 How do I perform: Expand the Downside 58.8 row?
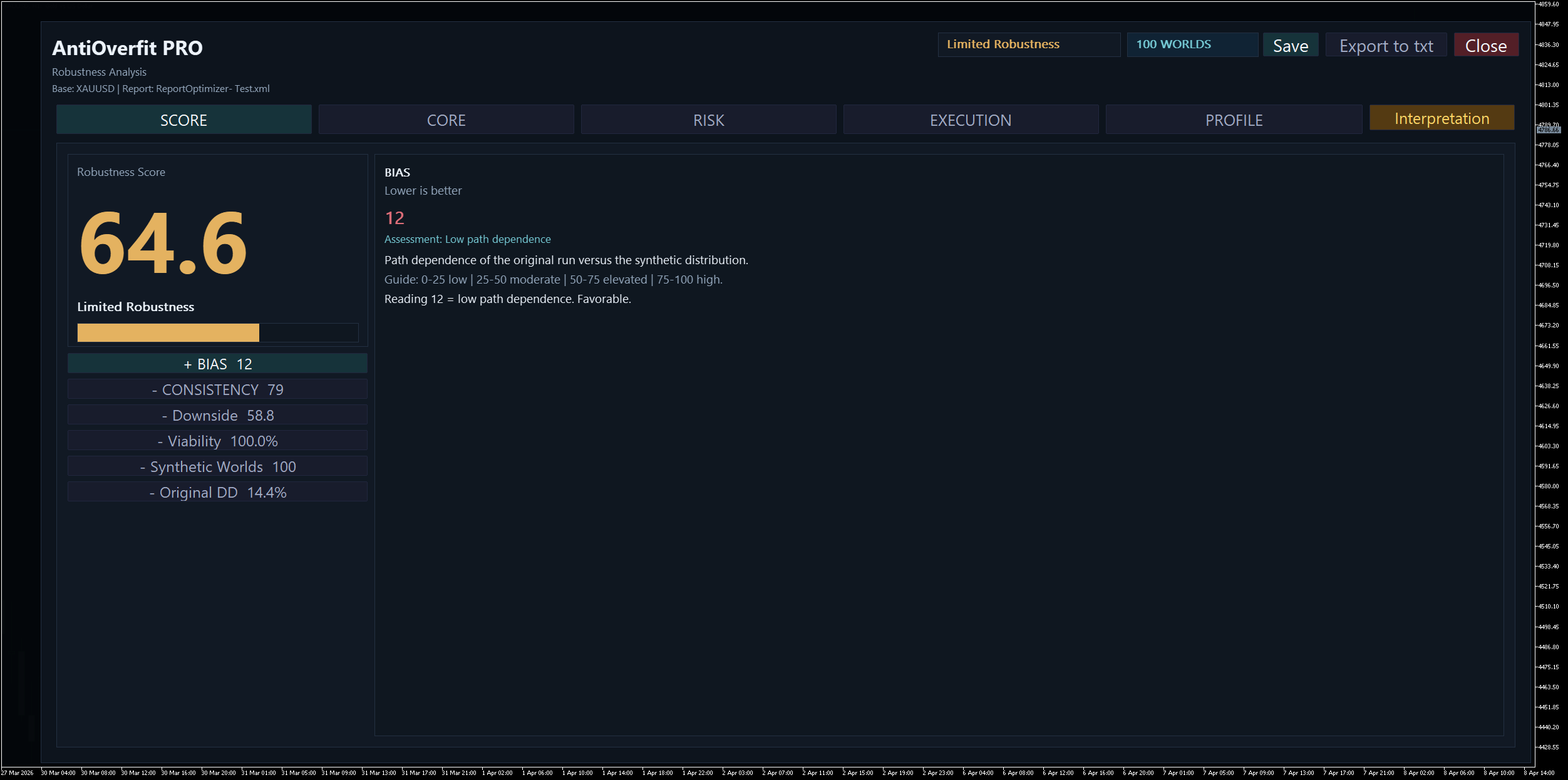point(217,415)
